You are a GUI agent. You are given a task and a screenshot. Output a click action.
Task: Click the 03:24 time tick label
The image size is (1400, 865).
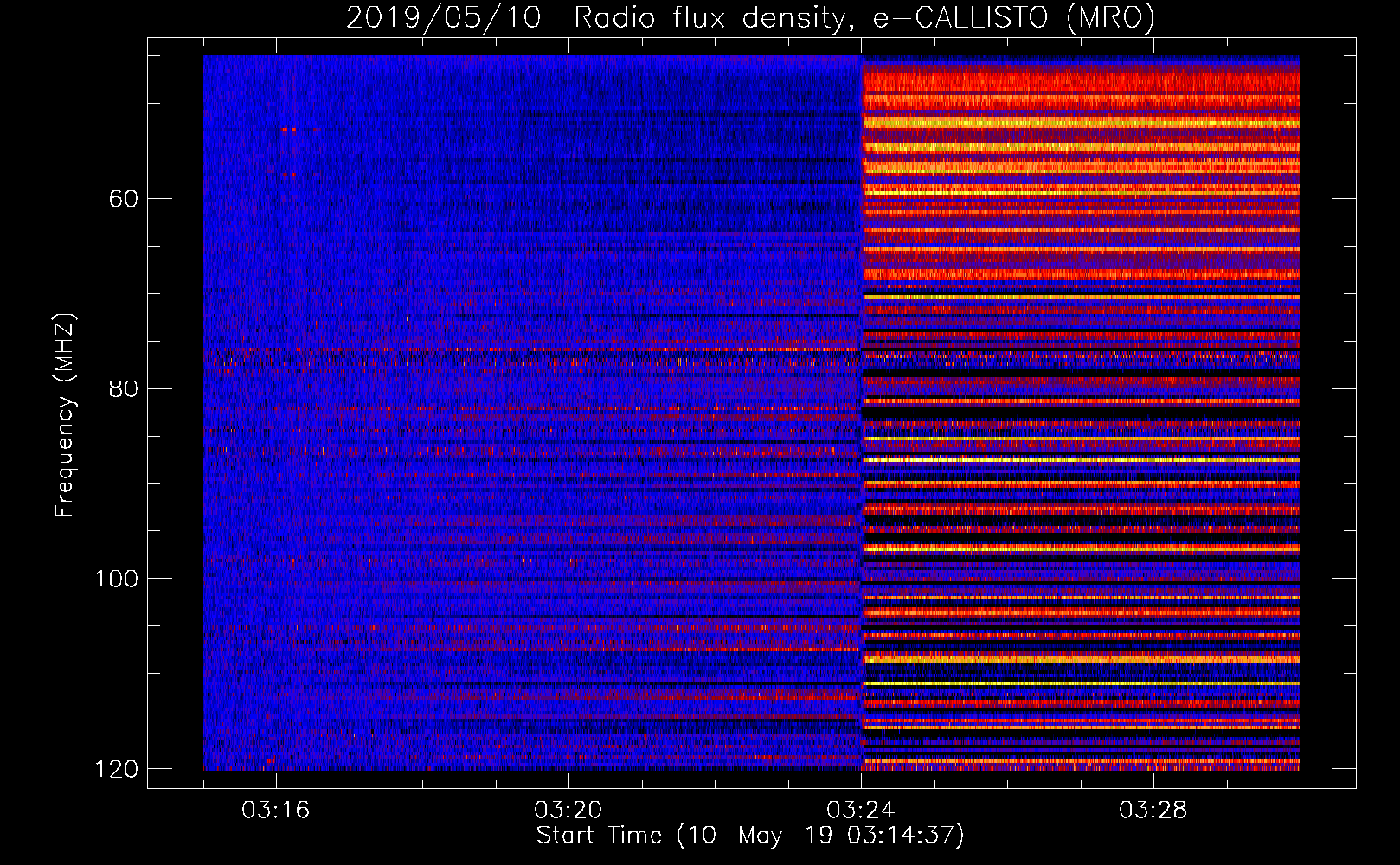(861, 811)
